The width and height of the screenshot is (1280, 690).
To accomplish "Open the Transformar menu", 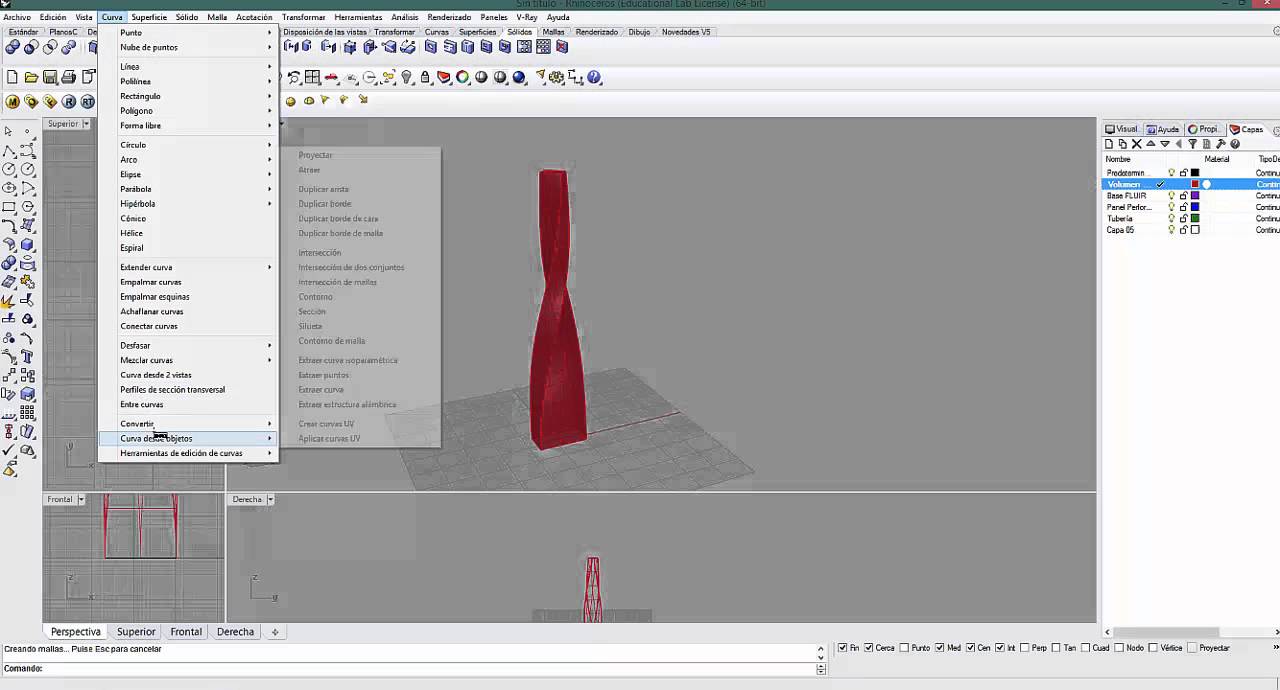I will pos(303,17).
